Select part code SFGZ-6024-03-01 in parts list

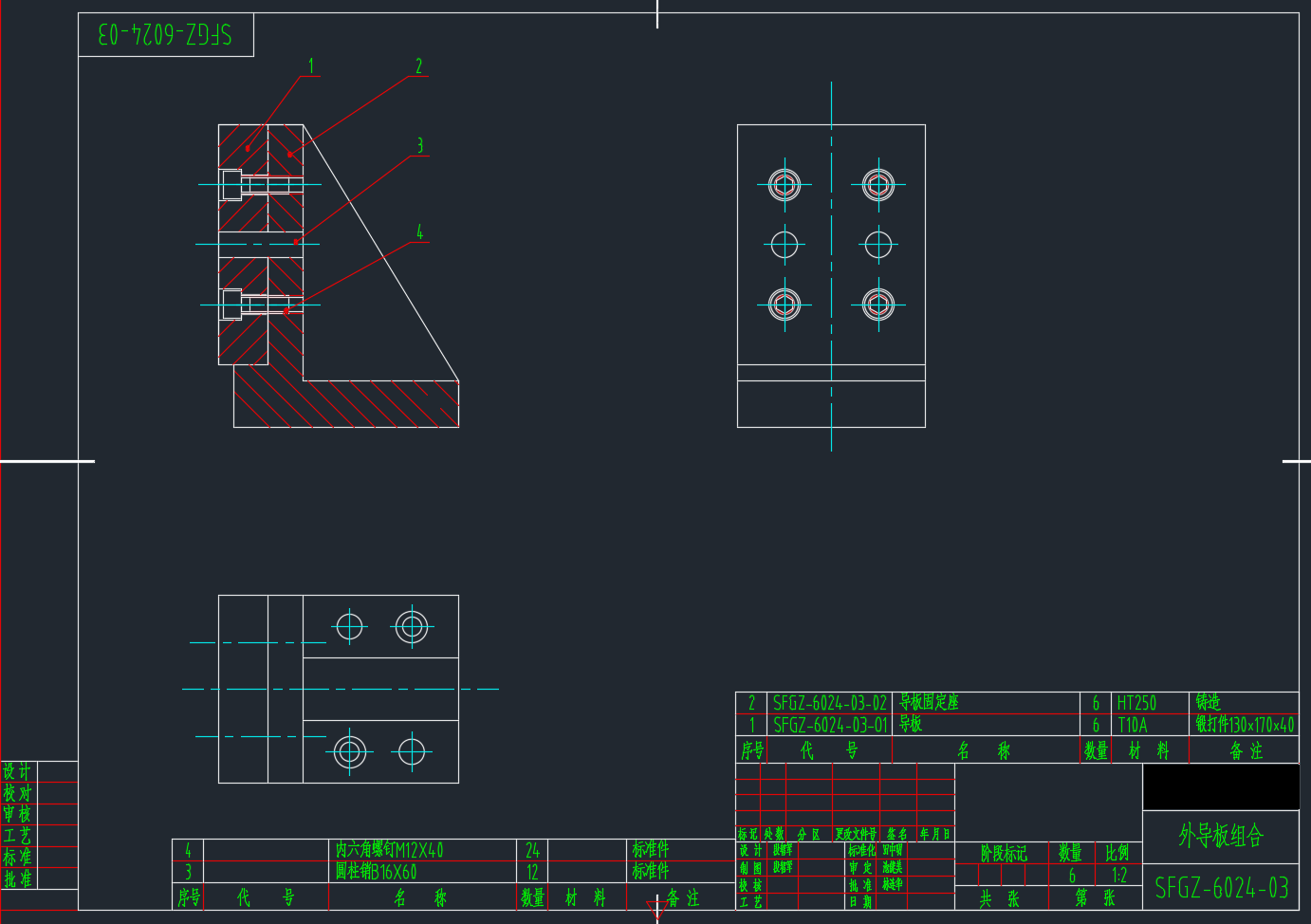coord(829,725)
